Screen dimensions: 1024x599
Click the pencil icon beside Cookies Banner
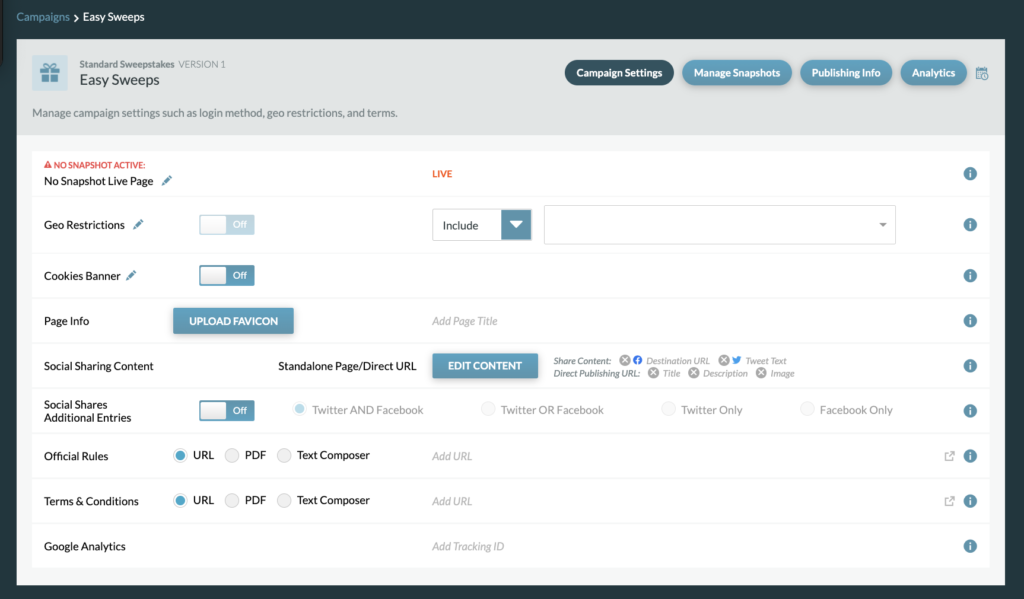[x=131, y=276]
